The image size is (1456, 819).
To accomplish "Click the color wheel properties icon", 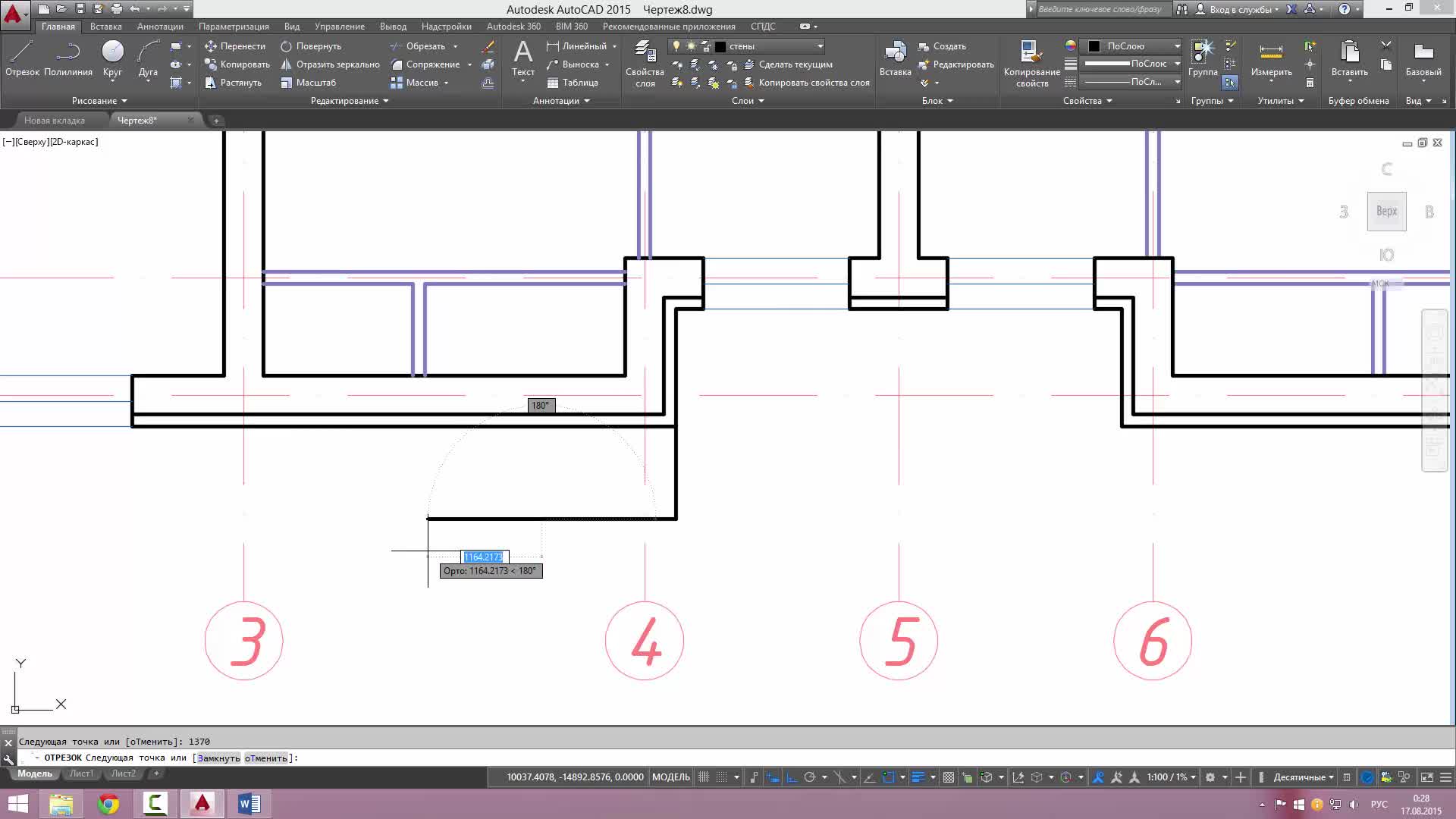I will (1070, 46).
